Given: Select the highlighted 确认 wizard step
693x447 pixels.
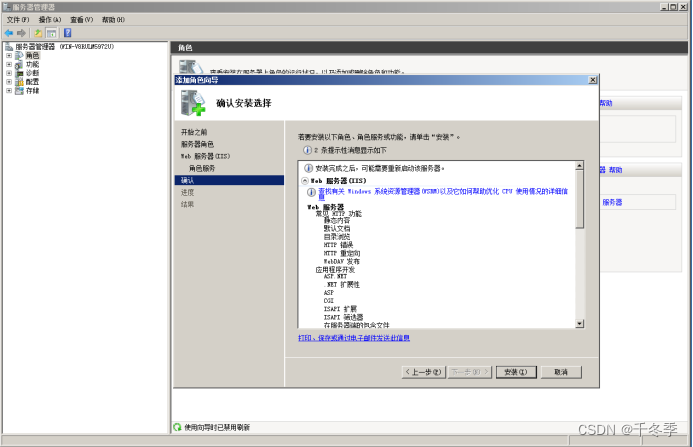Looking at the screenshot, I should [x=229, y=180].
